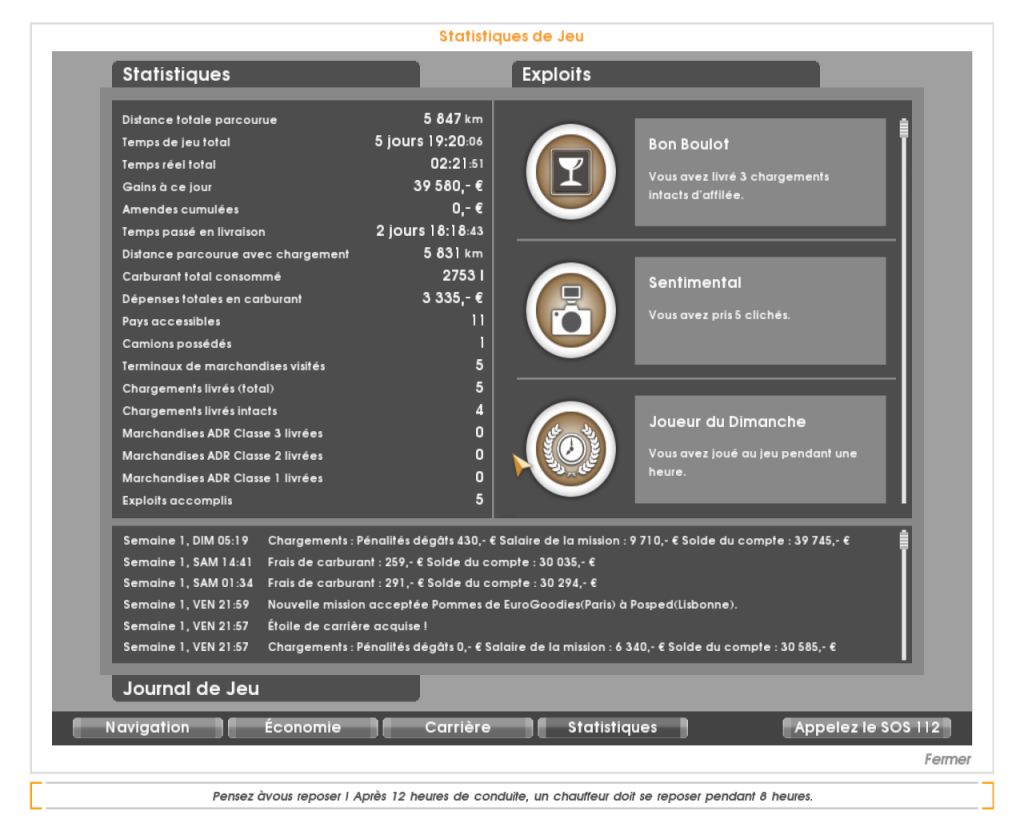Viewport: 1024px width, 819px height.
Task: Click Chargements livrés (total) row
Action: coord(302,389)
